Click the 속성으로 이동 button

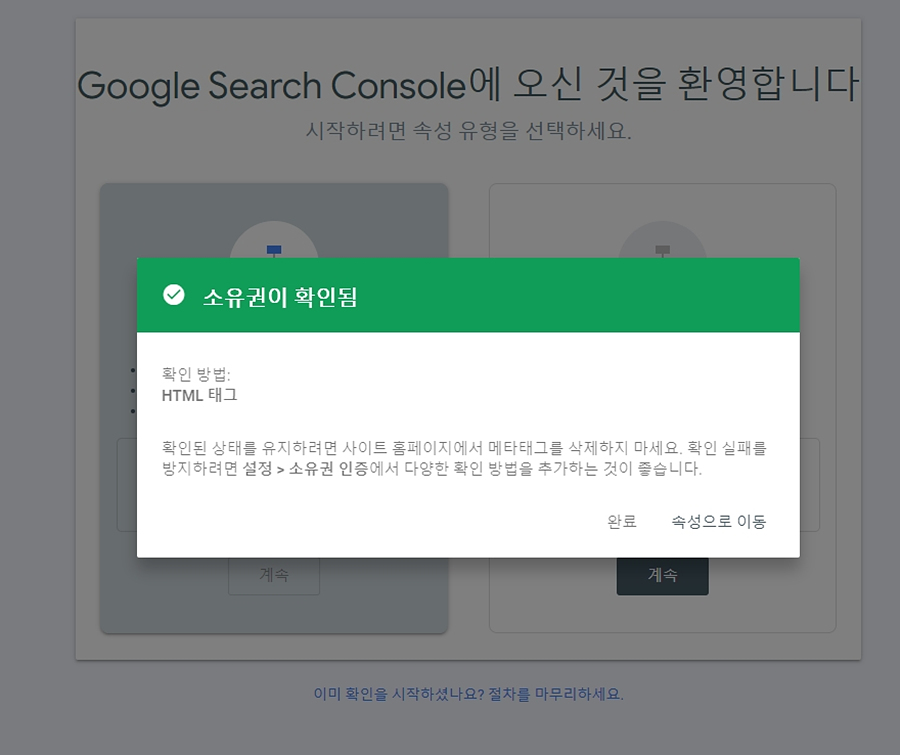[719, 521]
